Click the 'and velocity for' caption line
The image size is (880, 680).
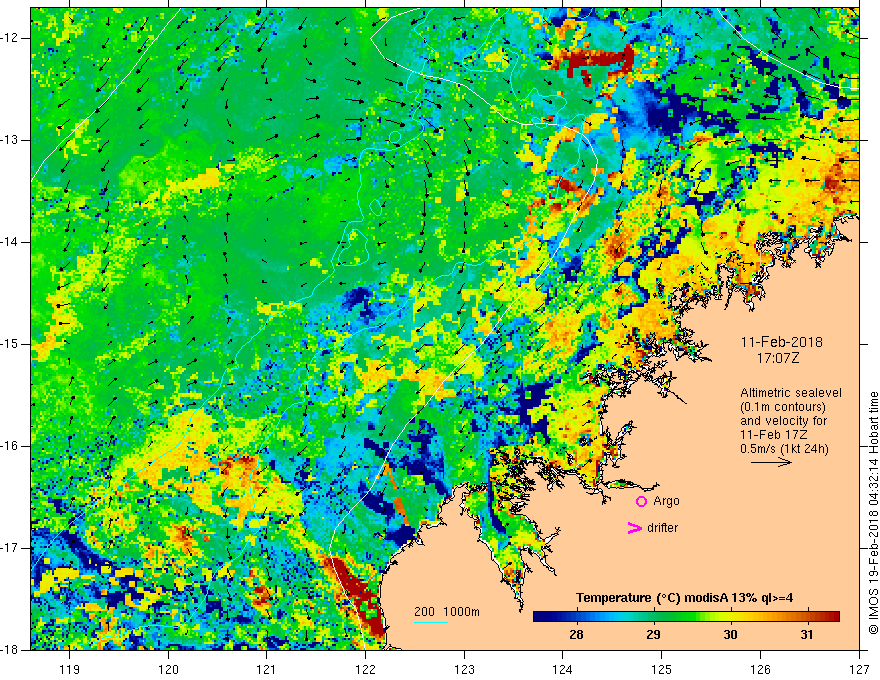[x=783, y=421]
